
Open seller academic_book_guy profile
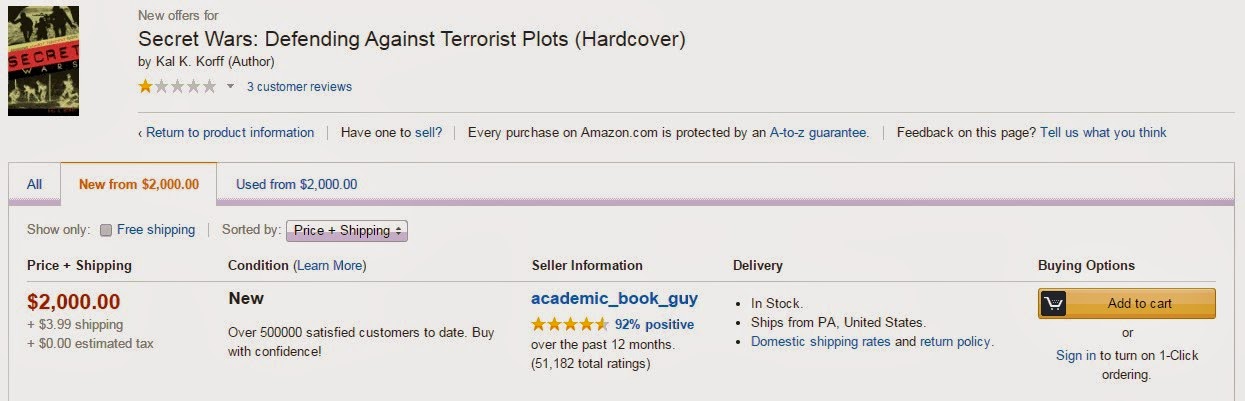[614, 298]
